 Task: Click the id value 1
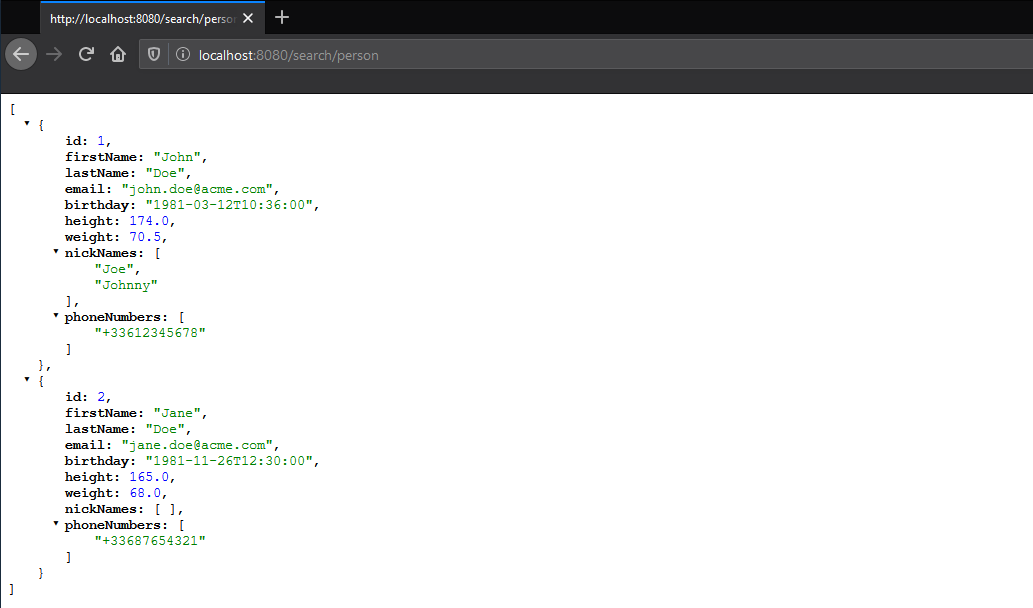101,141
